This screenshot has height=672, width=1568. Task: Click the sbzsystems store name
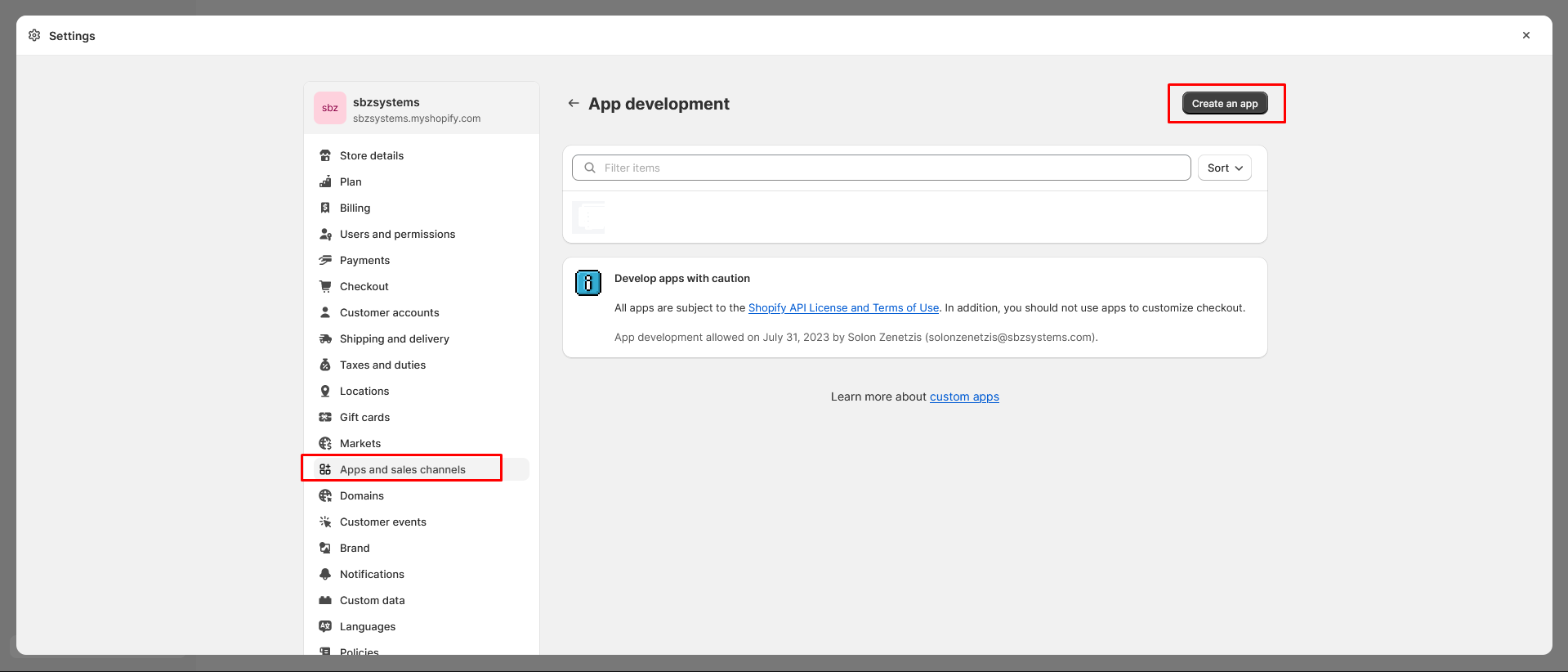(386, 102)
